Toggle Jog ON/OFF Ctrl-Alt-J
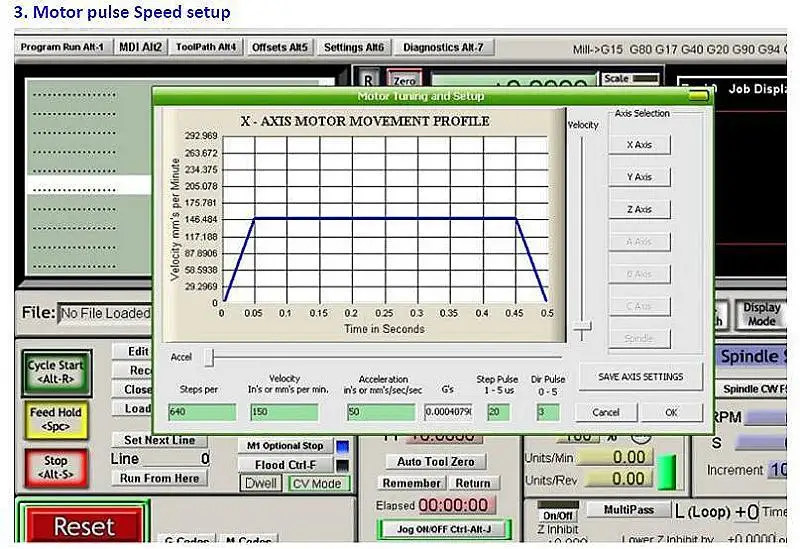800x549 pixels. [x=444, y=529]
